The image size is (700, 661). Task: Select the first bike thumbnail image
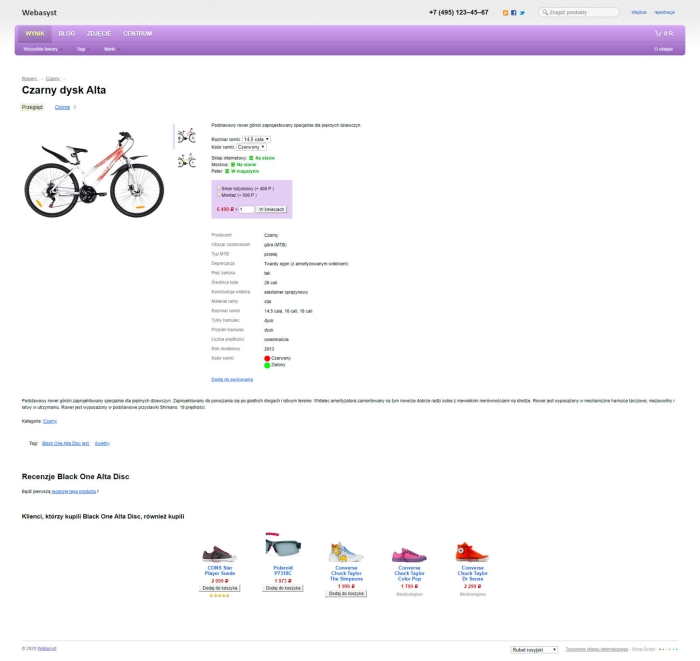tap(186, 136)
